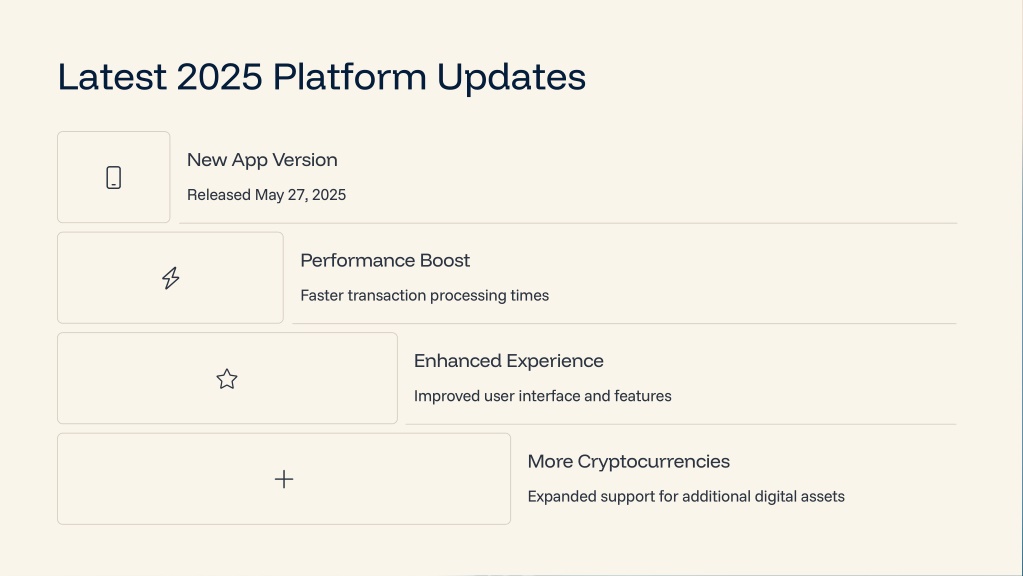Select the card box holding the phone icon

114,177
